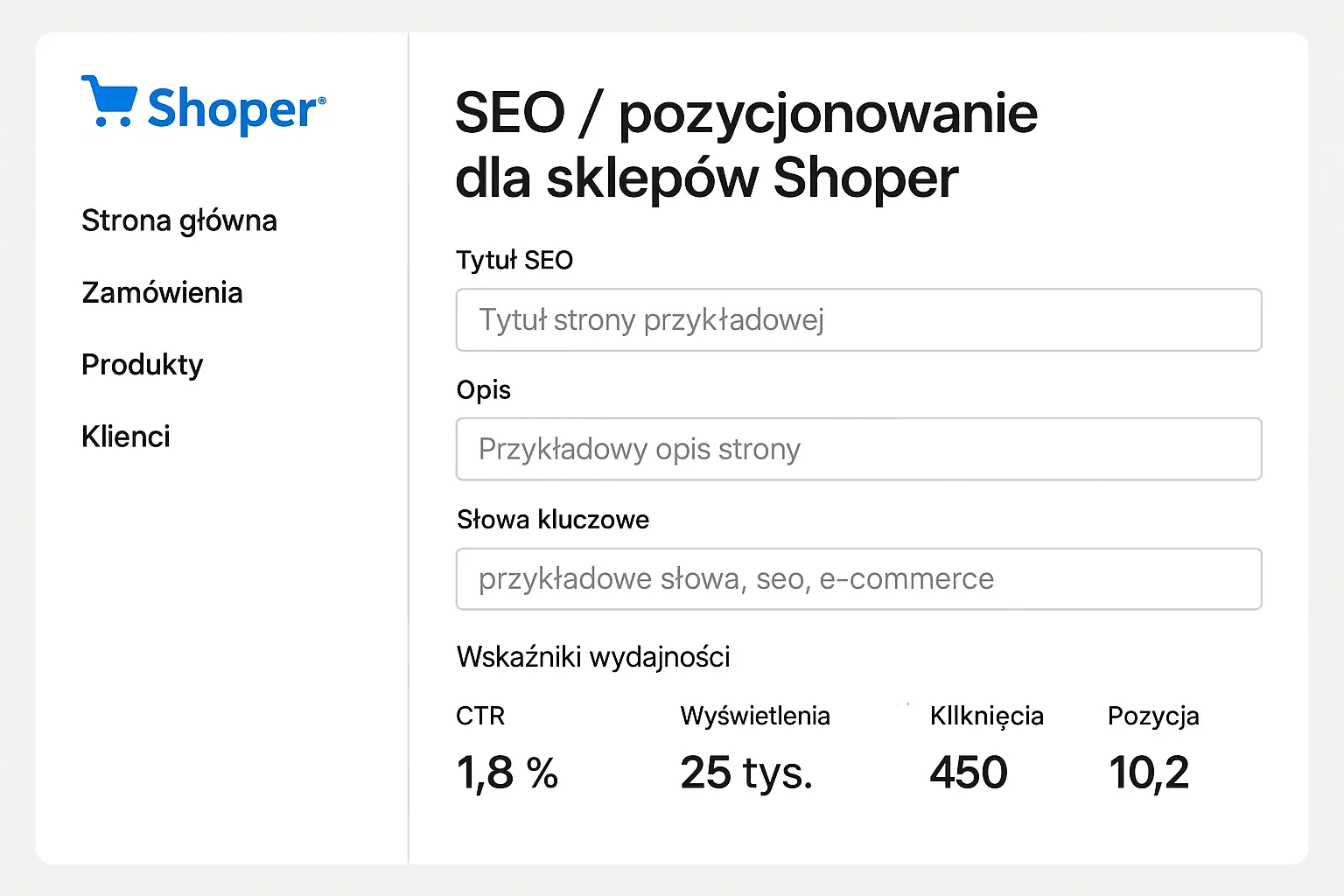Click the CTR metric label
The width and height of the screenshot is (1344, 896).
pyautogui.click(x=479, y=716)
